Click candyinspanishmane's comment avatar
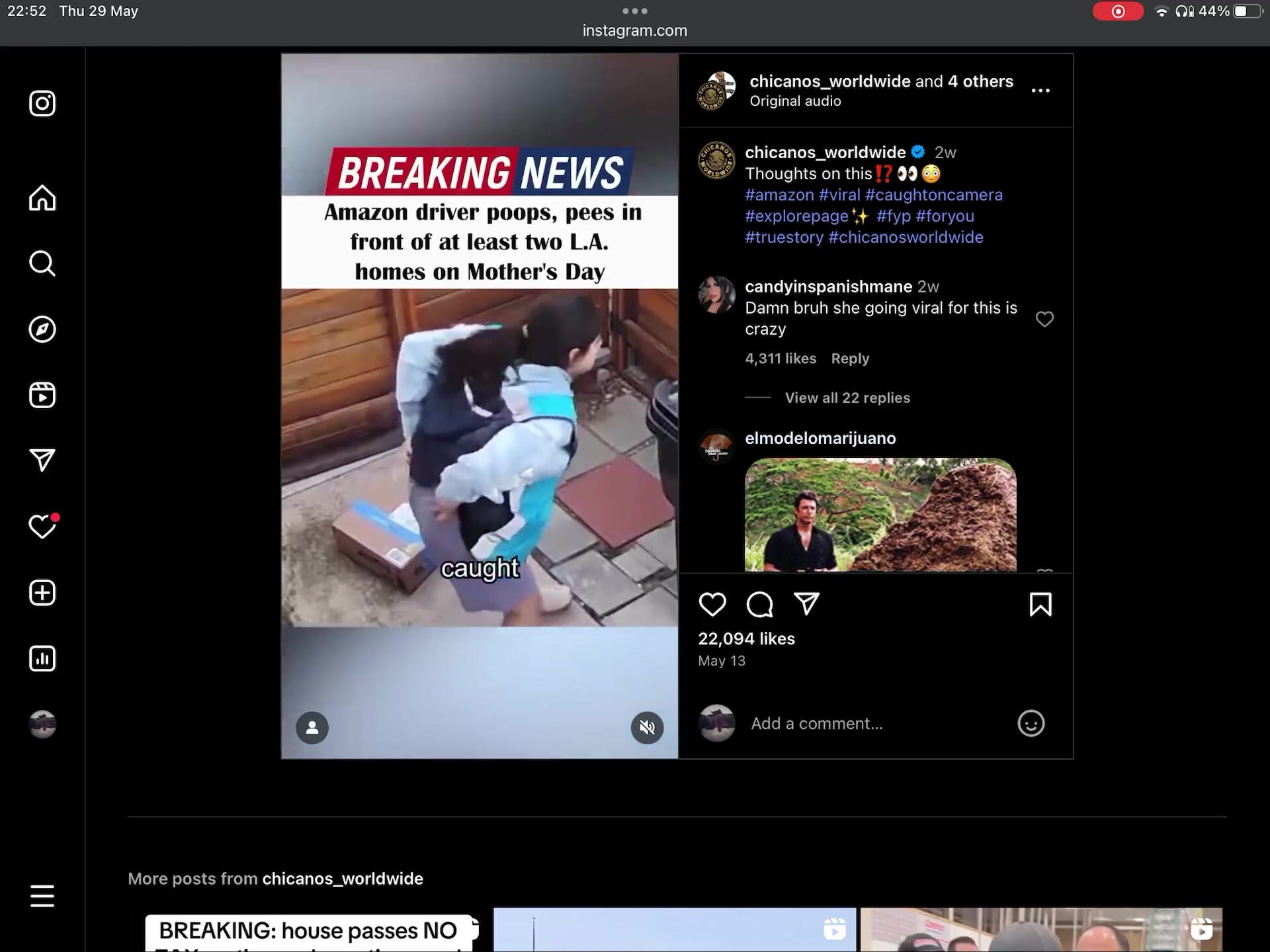Viewport: 1270px width, 952px height. [716, 294]
